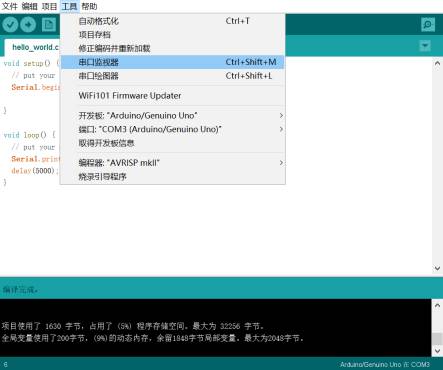Switch to the hello_world sketch tab
The image size is (443, 370).
(x=32, y=47)
